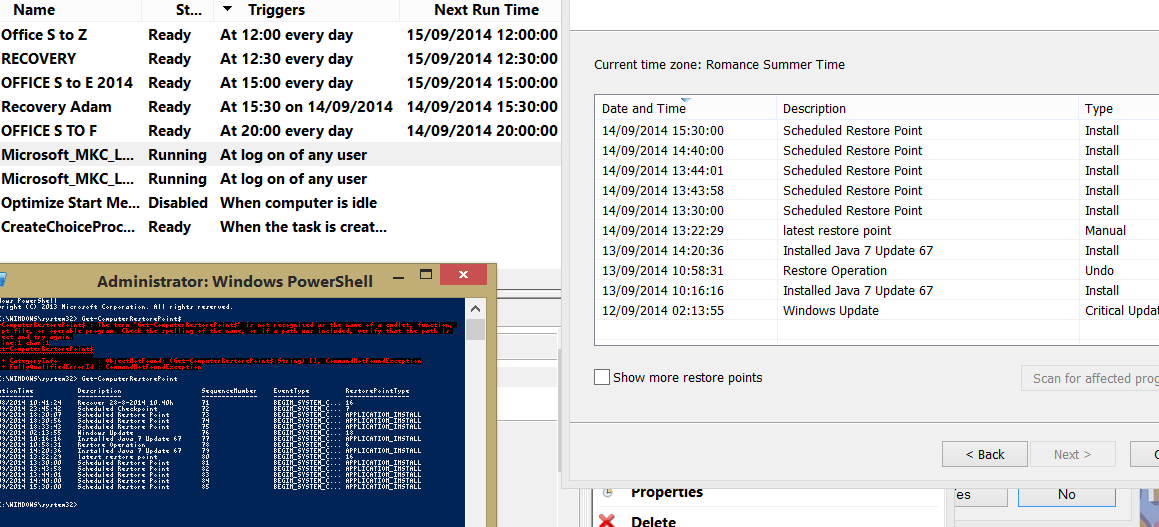Click the red Delete X icon
This screenshot has height=527, width=1159.
(606, 519)
